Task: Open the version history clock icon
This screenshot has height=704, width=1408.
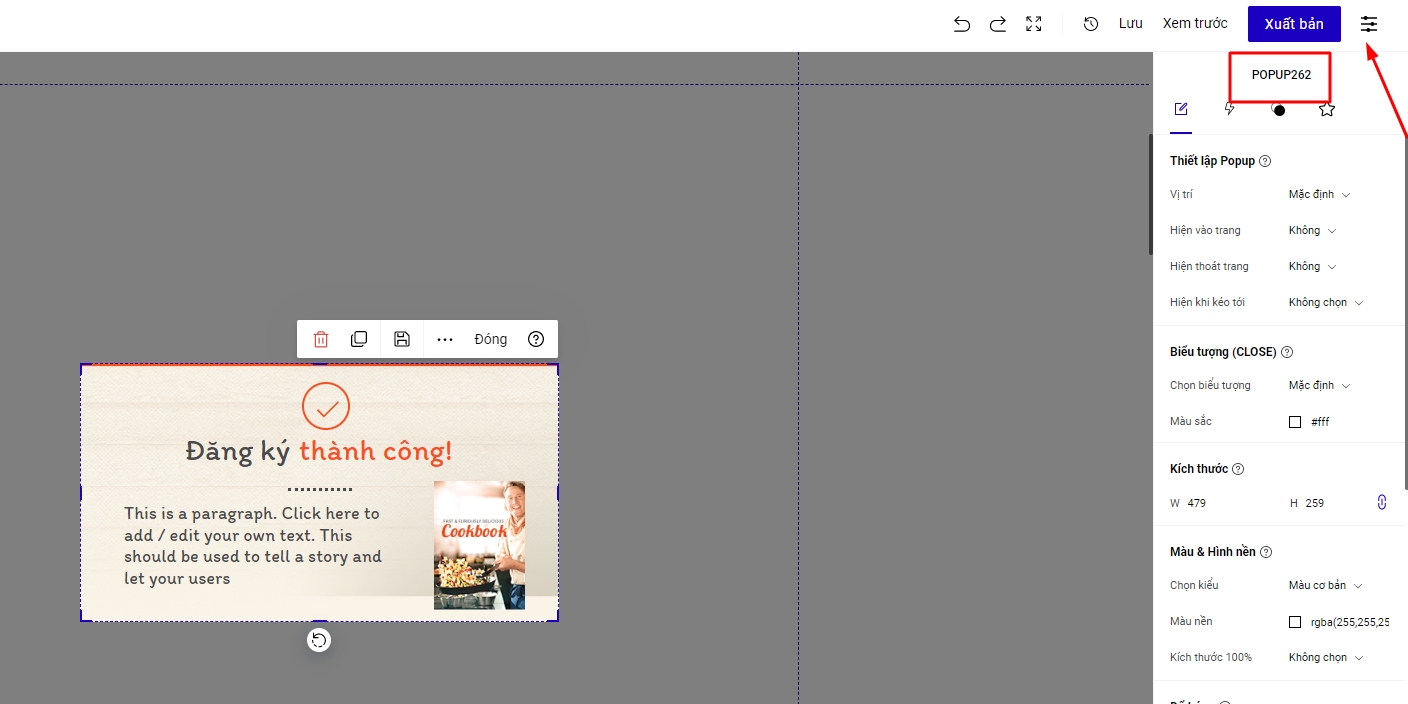Action: point(1091,24)
